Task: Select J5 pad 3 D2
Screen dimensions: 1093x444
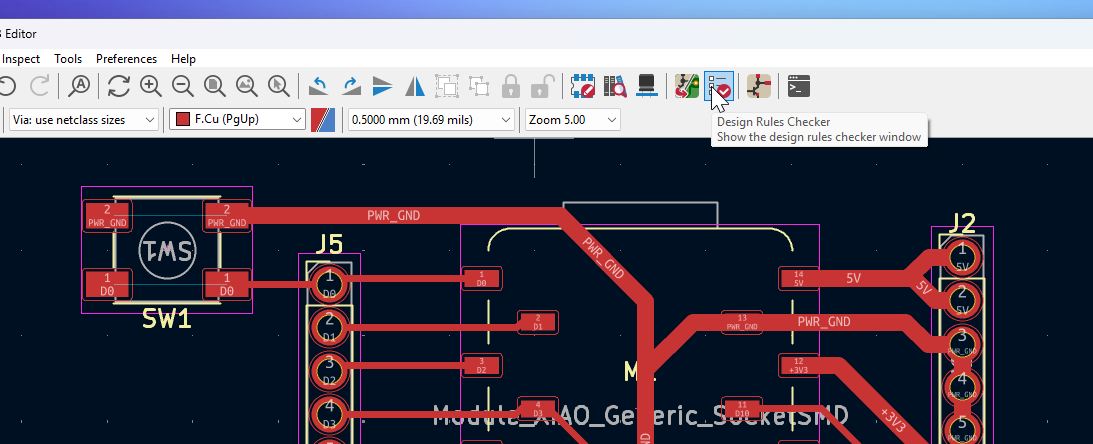Action: (330, 370)
